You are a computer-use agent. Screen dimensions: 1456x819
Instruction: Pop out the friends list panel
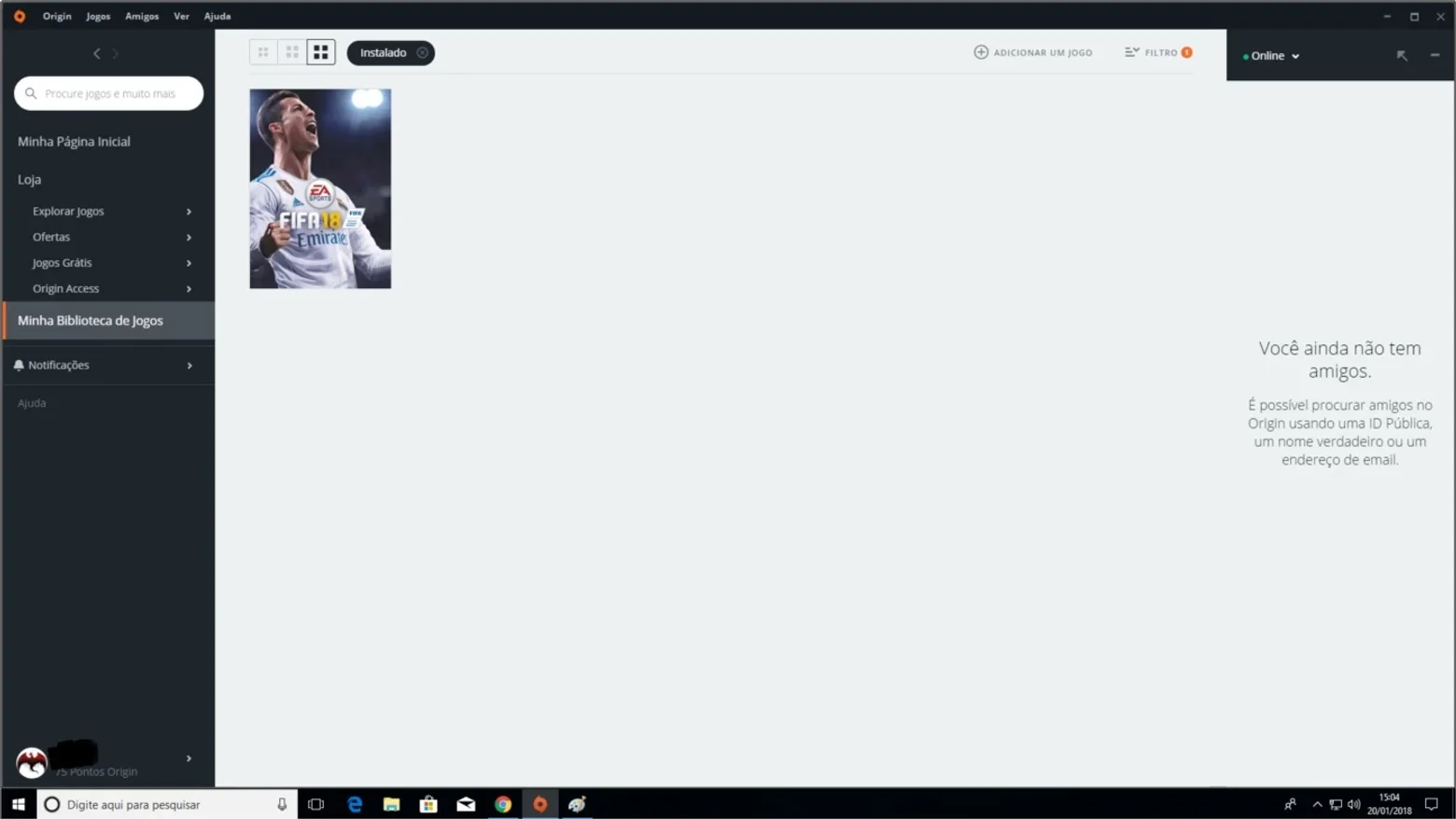pyautogui.click(x=1402, y=56)
